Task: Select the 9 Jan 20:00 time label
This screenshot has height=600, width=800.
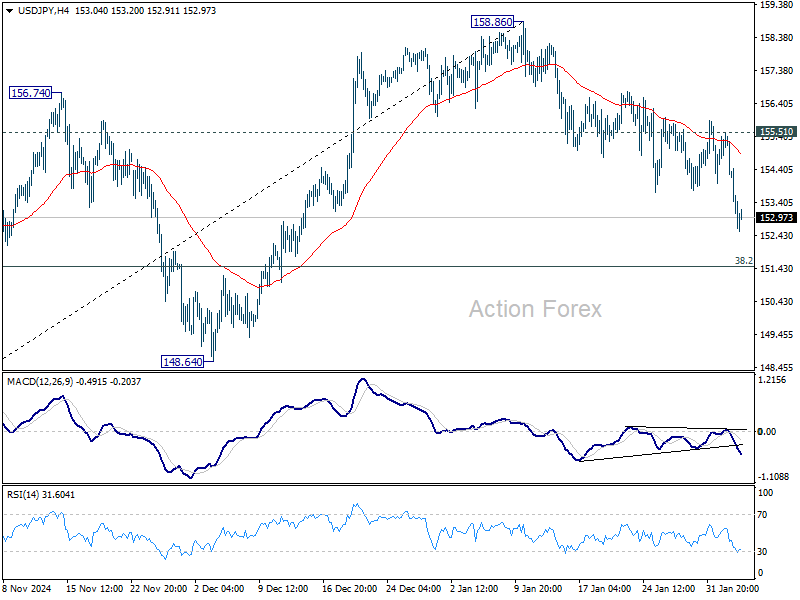Action: pyautogui.click(x=538, y=589)
